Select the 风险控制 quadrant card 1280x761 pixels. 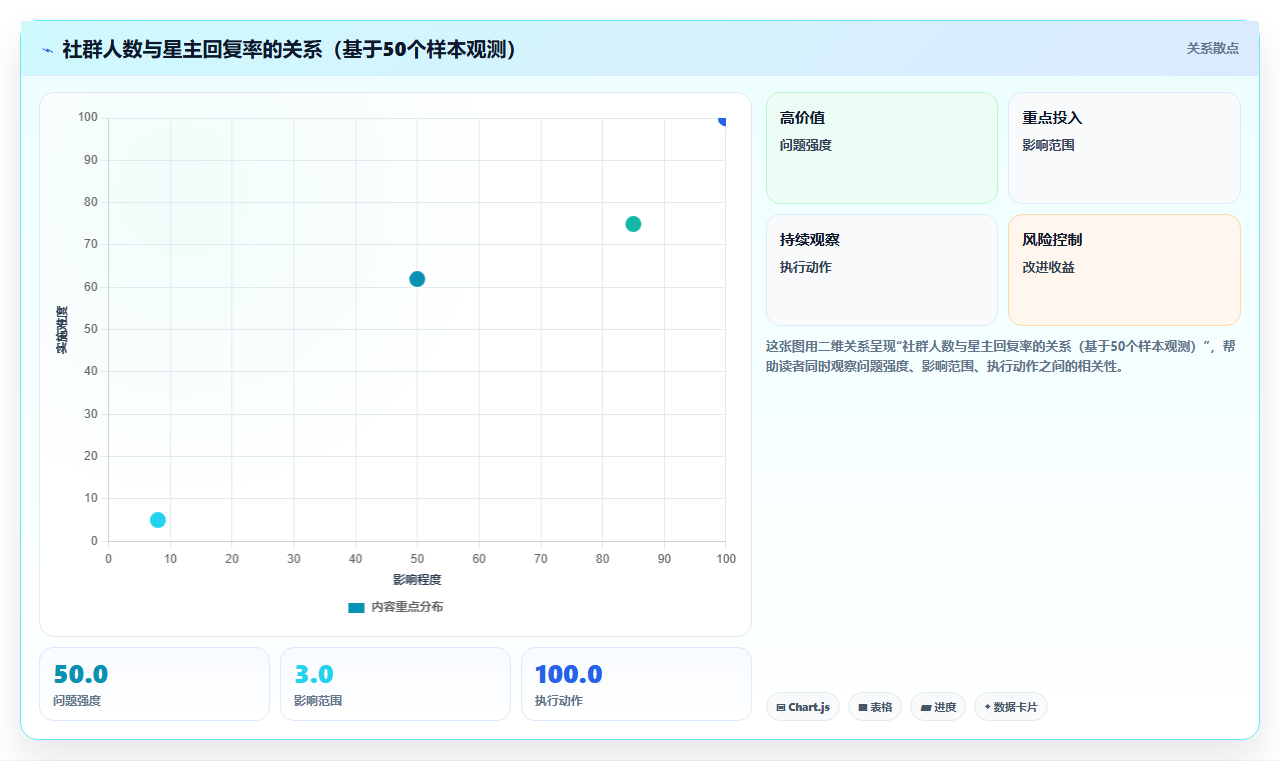[1124, 270]
